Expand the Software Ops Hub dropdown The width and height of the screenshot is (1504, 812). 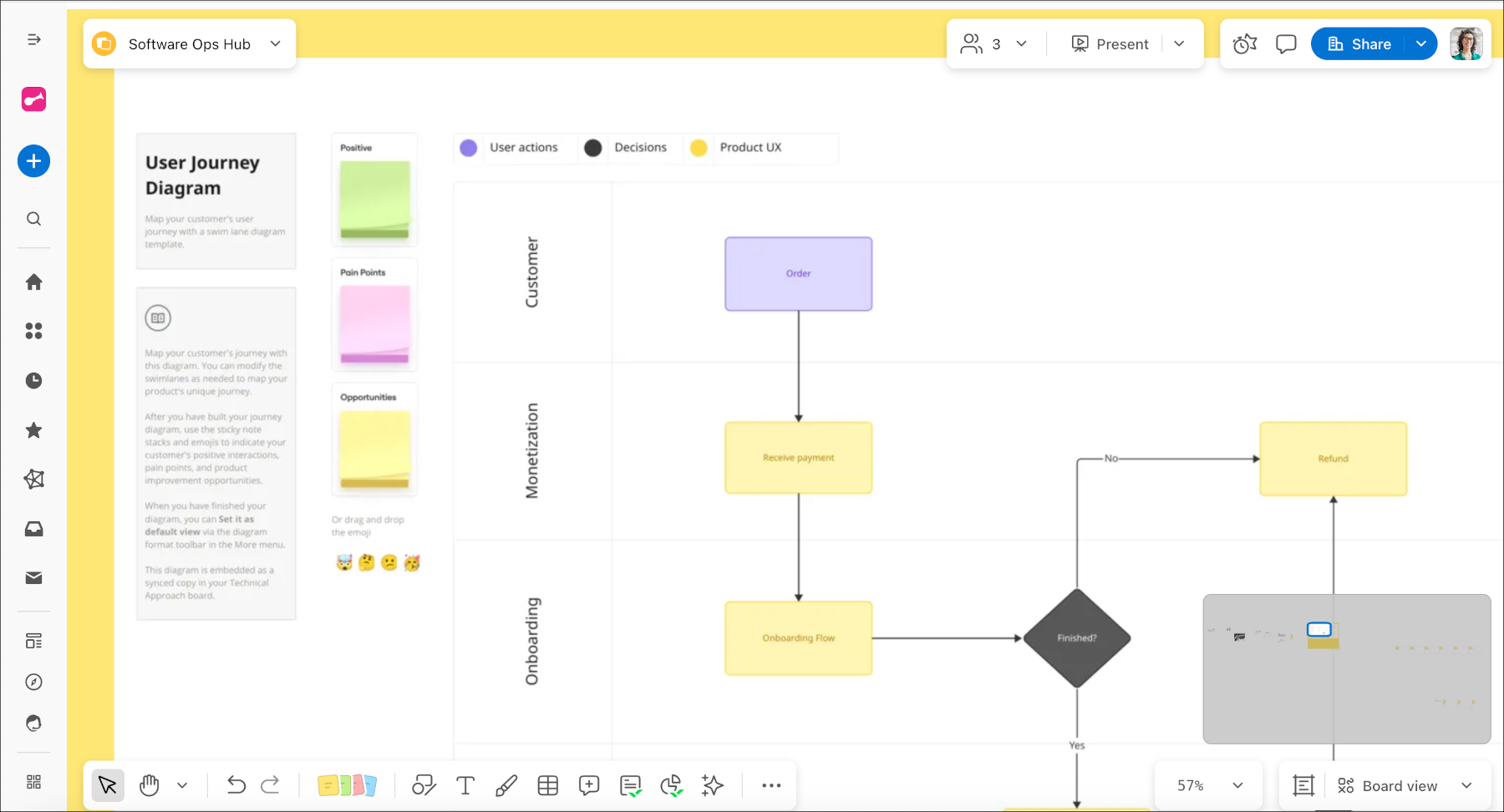pyautogui.click(x=276, y=44)
